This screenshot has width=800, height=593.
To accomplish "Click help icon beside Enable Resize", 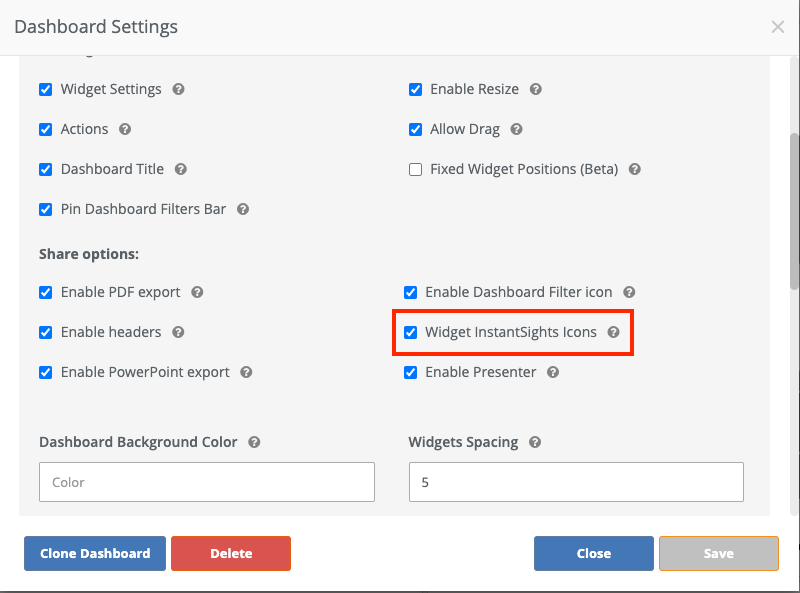I will (536, 89).
